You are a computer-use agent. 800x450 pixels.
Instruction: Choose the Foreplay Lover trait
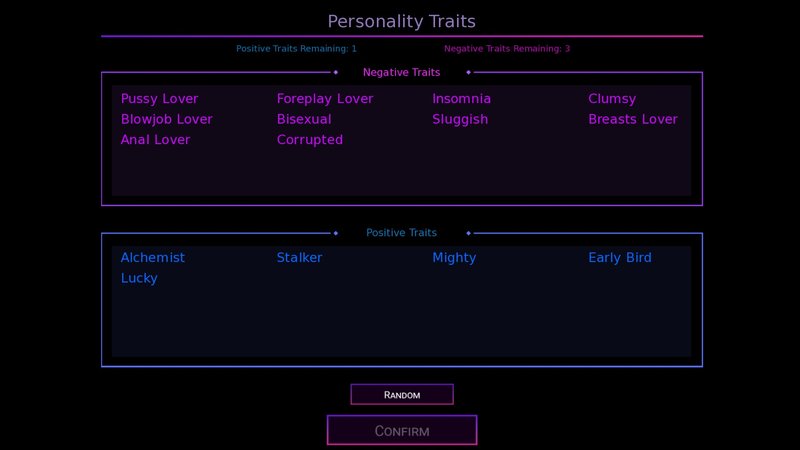coord(325,99)
